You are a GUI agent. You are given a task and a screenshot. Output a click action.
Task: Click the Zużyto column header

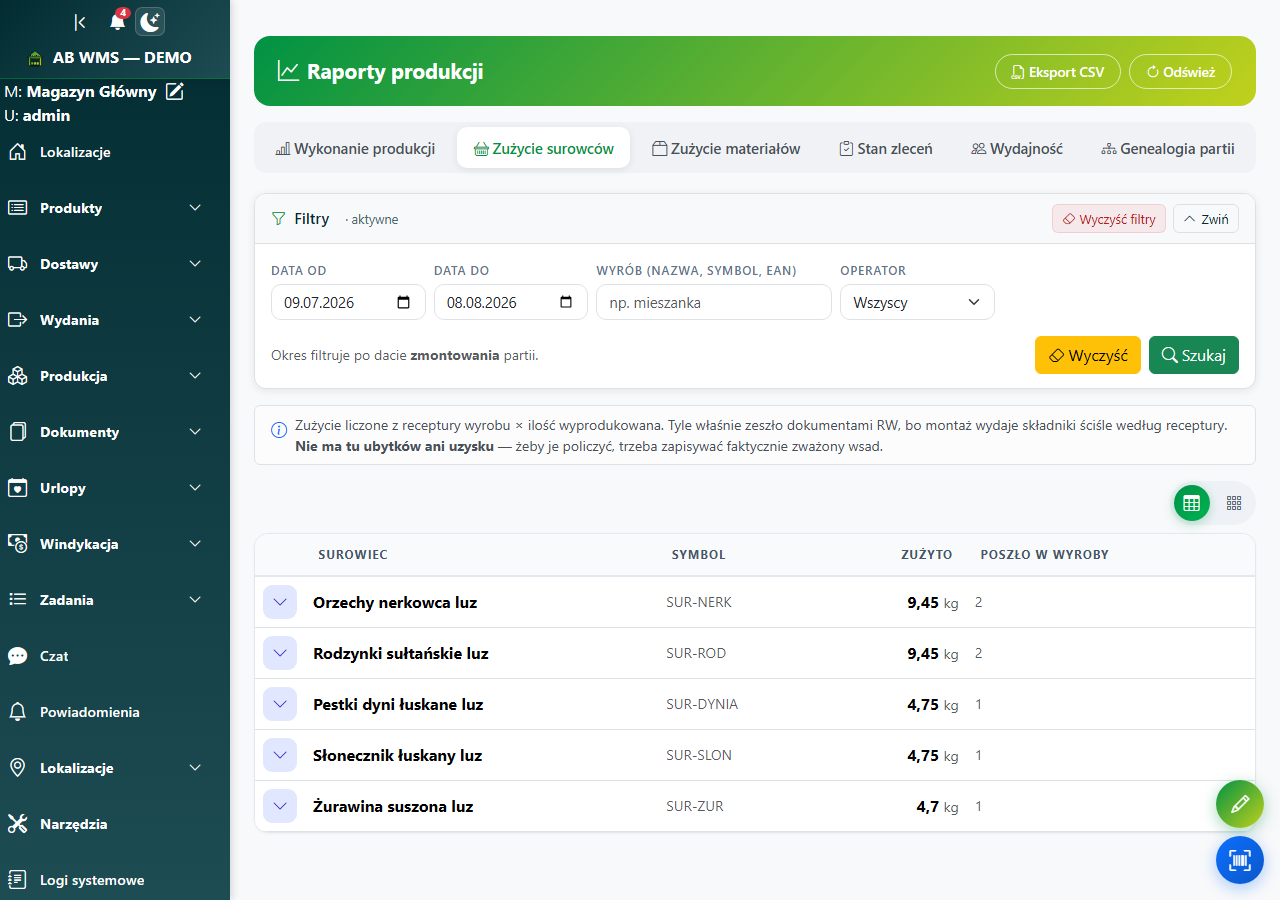coord(927,554)
